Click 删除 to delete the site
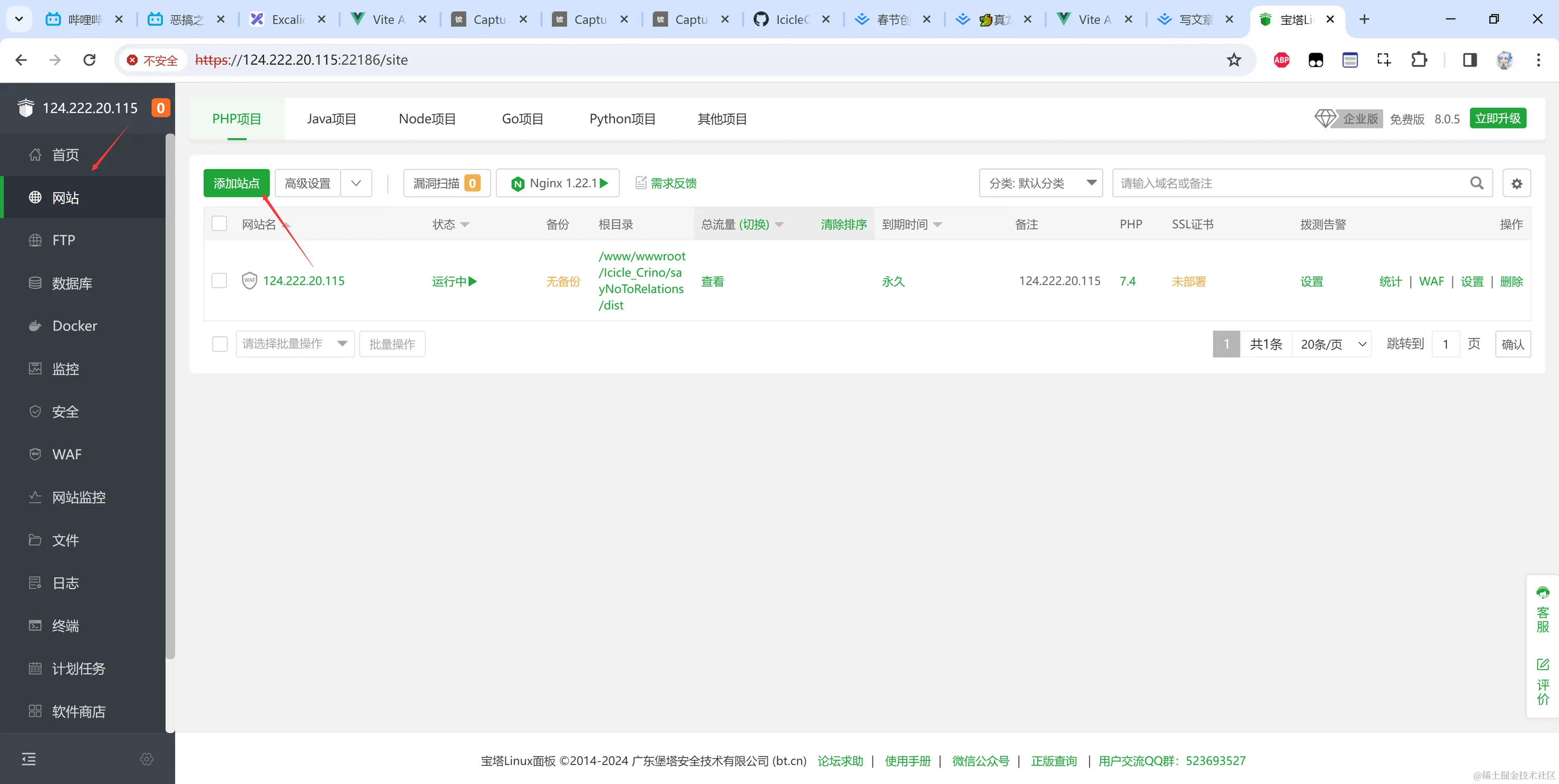1559x784 pixels. click(x=1511, y=281)
